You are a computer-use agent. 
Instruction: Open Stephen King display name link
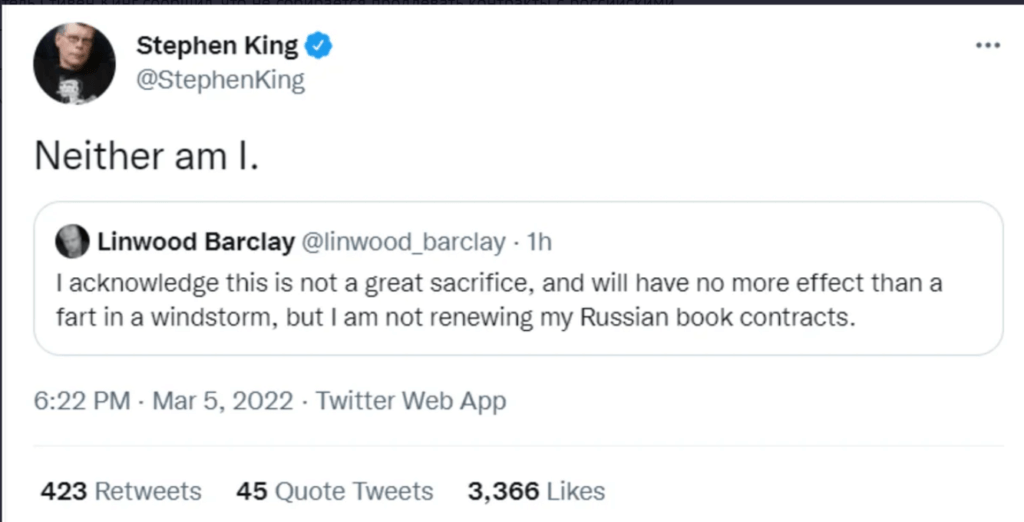pos(216,45)
